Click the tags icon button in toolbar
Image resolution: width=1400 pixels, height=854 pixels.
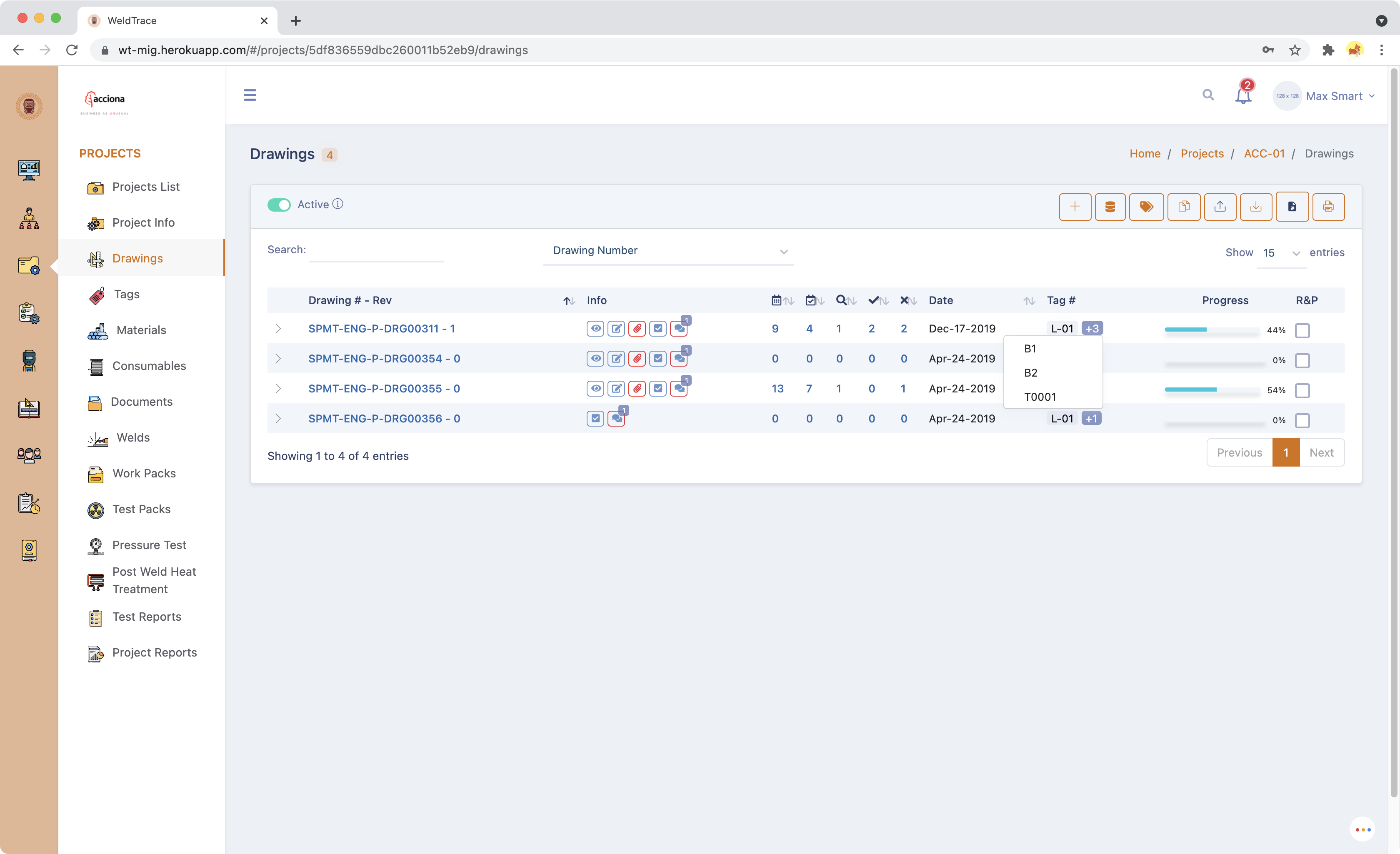pos(1146,206)
